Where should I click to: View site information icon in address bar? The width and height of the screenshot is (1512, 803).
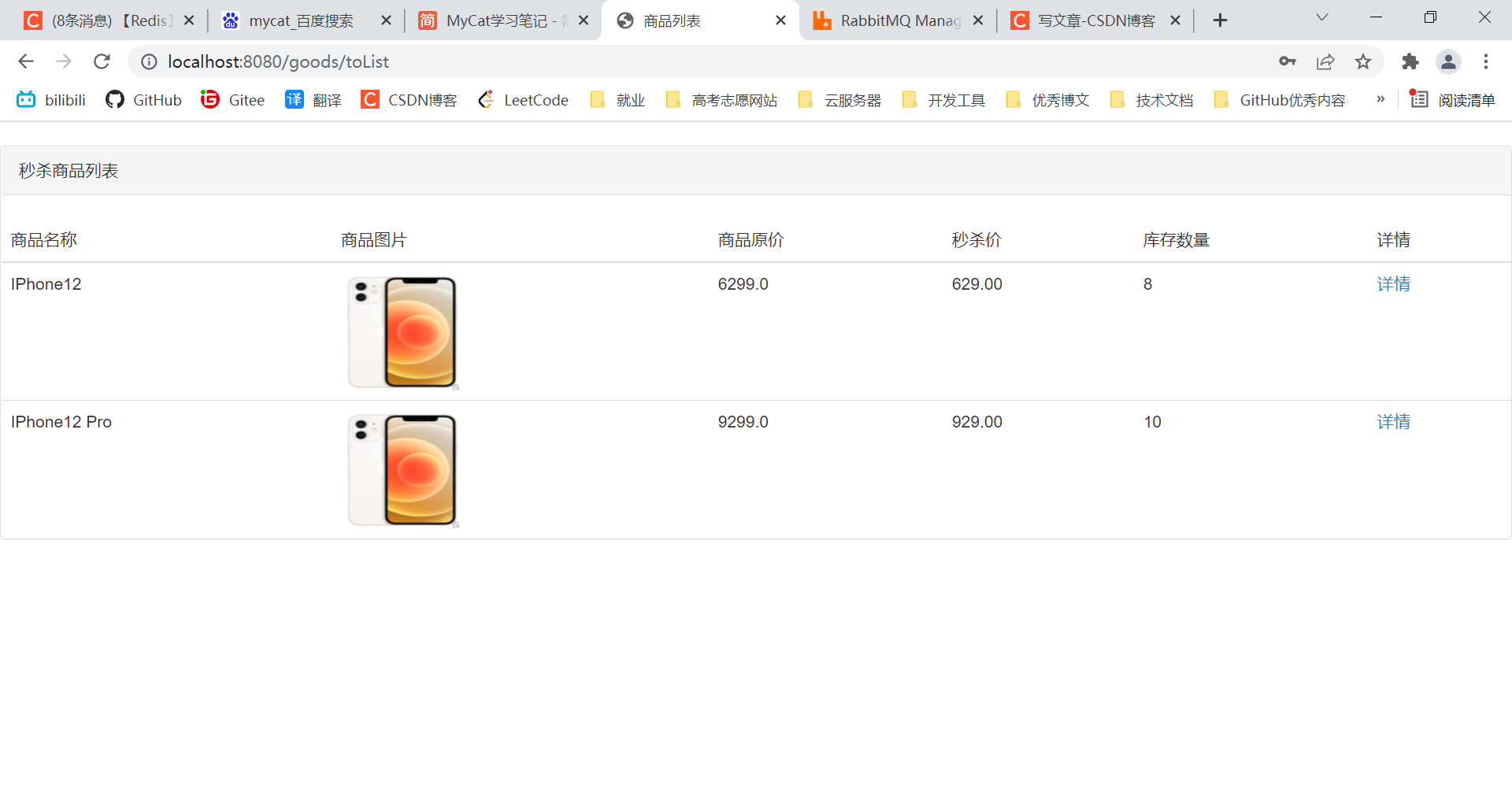point(149,61)
